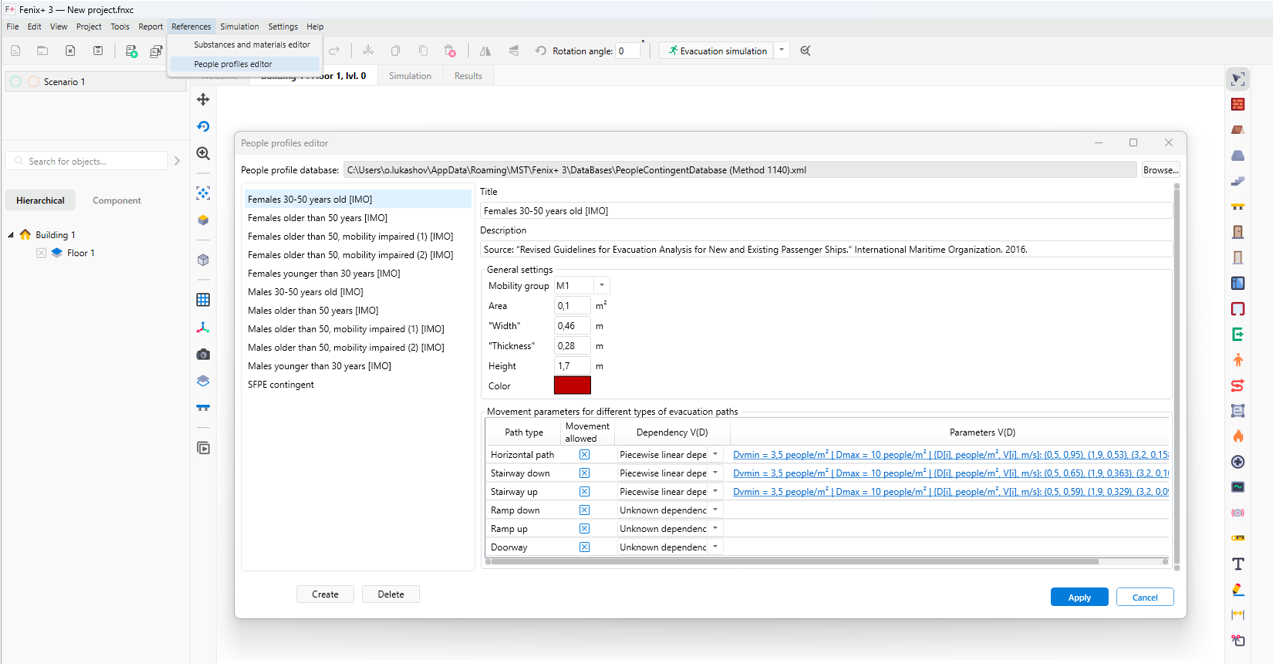This screenshot has width=1273, height=664.
Task: Toggle movement allowed for Doorway
Action: (584, 547)
